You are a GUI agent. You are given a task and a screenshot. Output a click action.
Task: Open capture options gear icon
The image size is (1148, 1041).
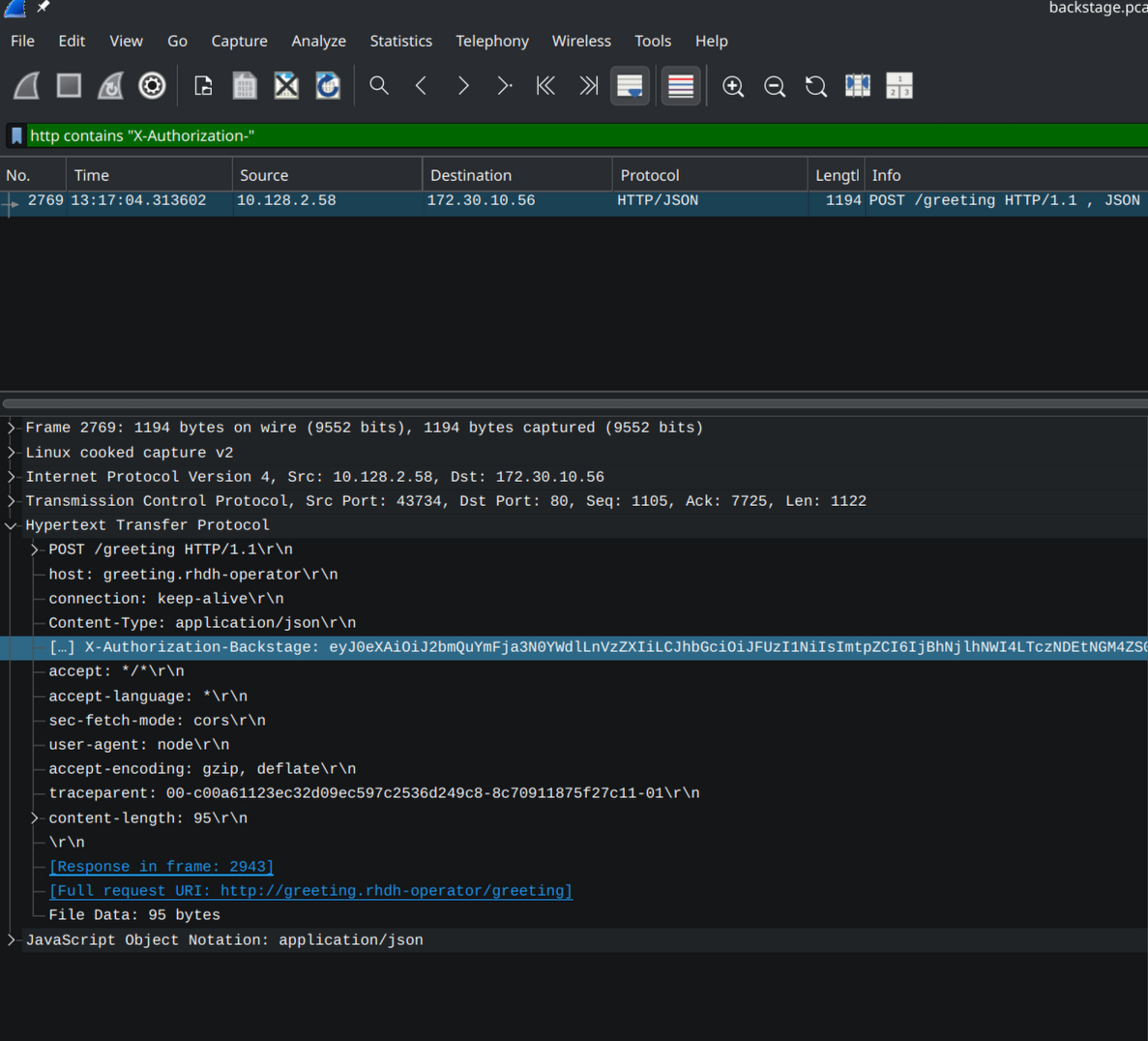coord(152,86)
